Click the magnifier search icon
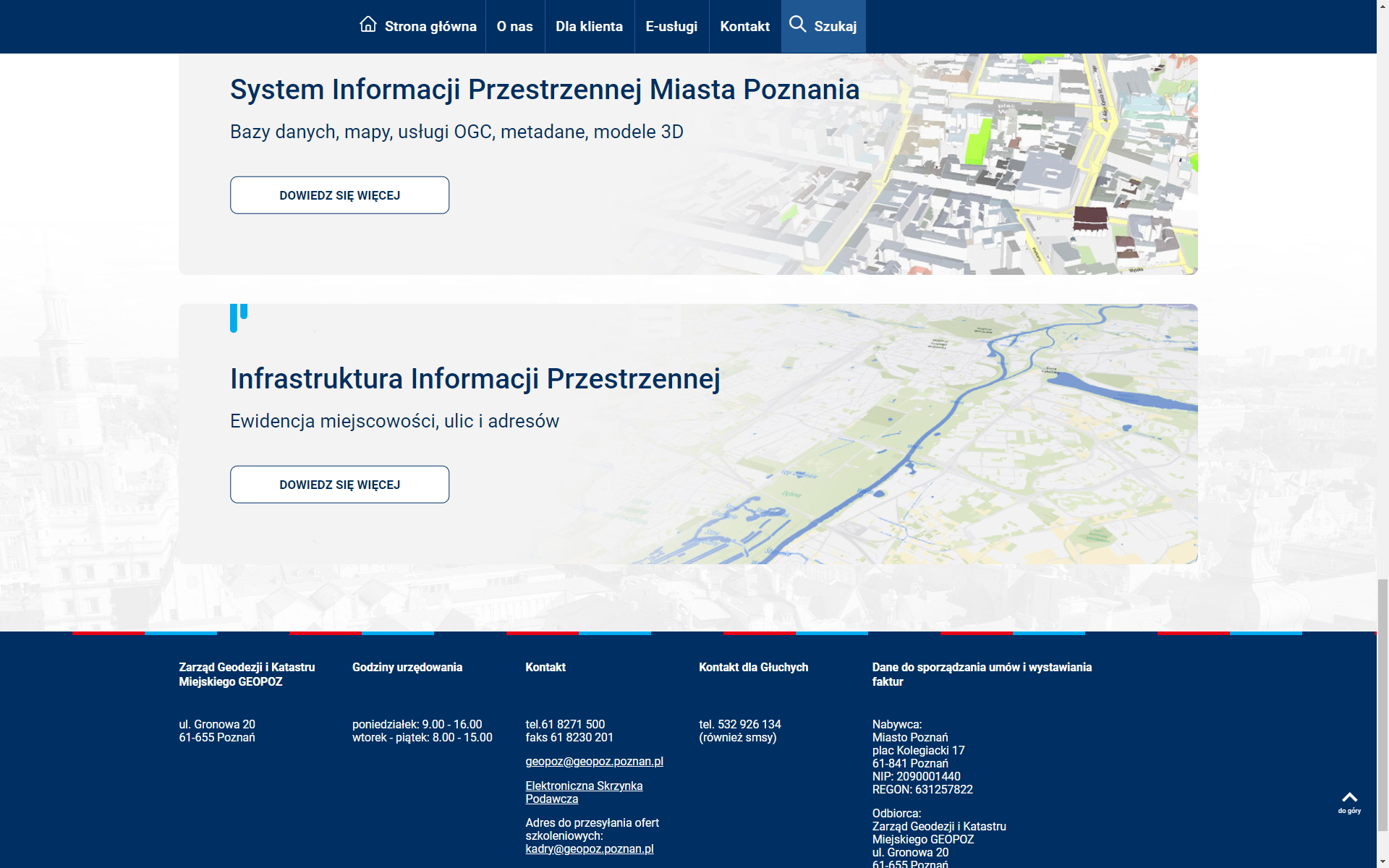Screen dimensions: 1389x868 click(x=797, y=25)
